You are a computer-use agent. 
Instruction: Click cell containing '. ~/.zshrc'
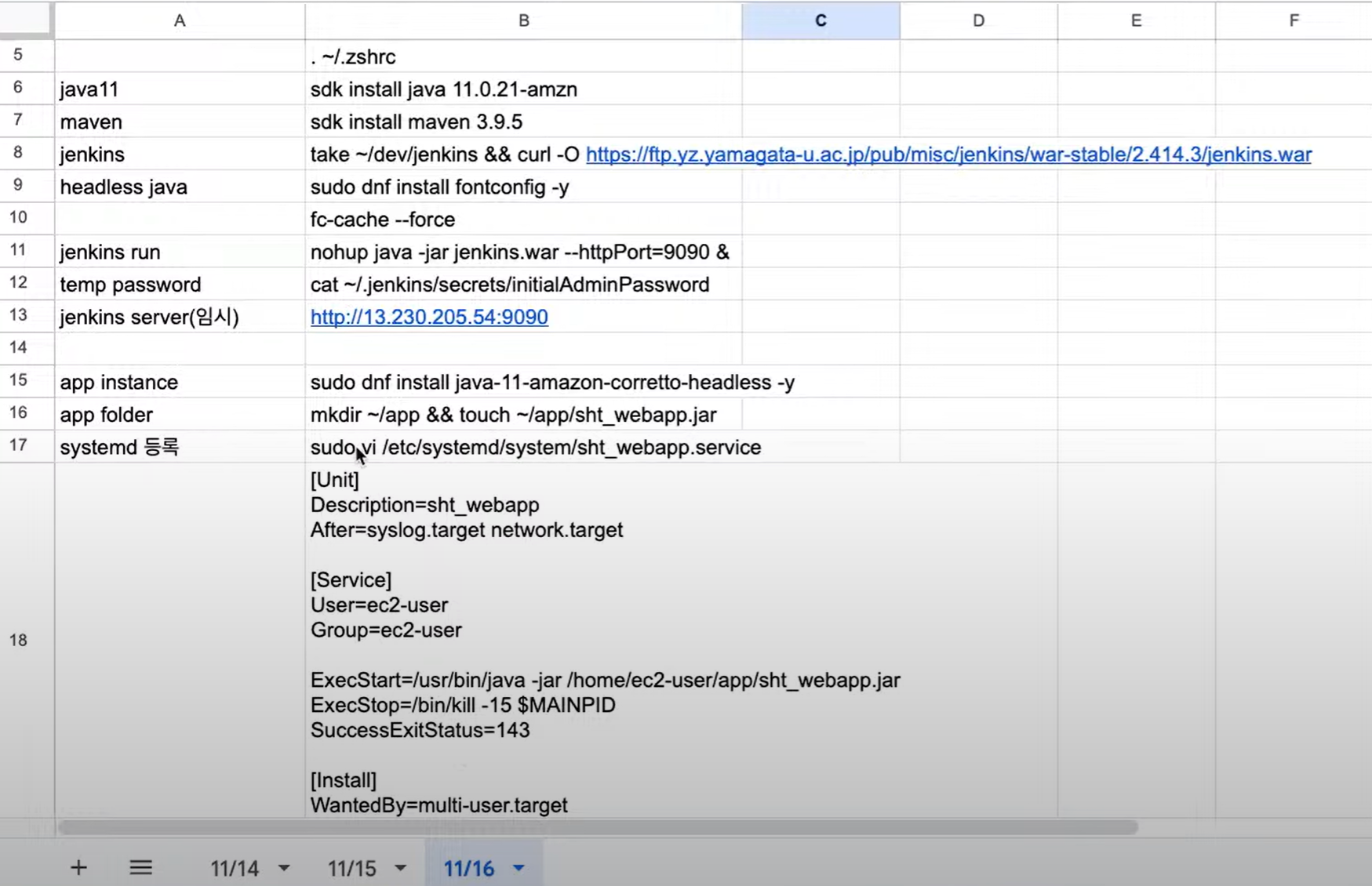tap(523, 56)
